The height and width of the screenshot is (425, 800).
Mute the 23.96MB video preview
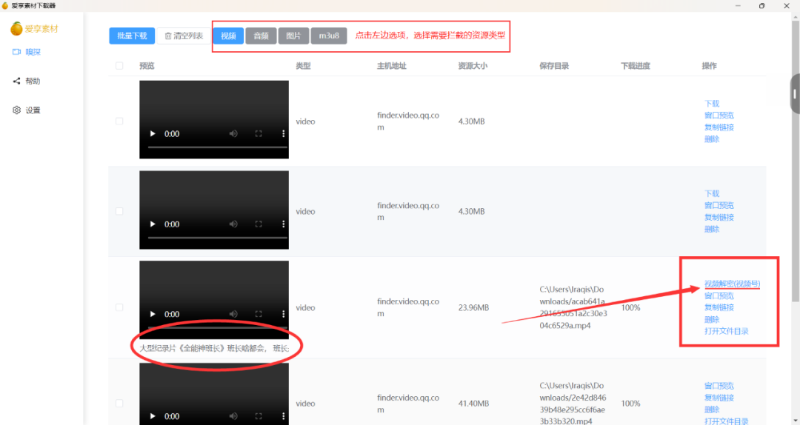tap(233, 314)
